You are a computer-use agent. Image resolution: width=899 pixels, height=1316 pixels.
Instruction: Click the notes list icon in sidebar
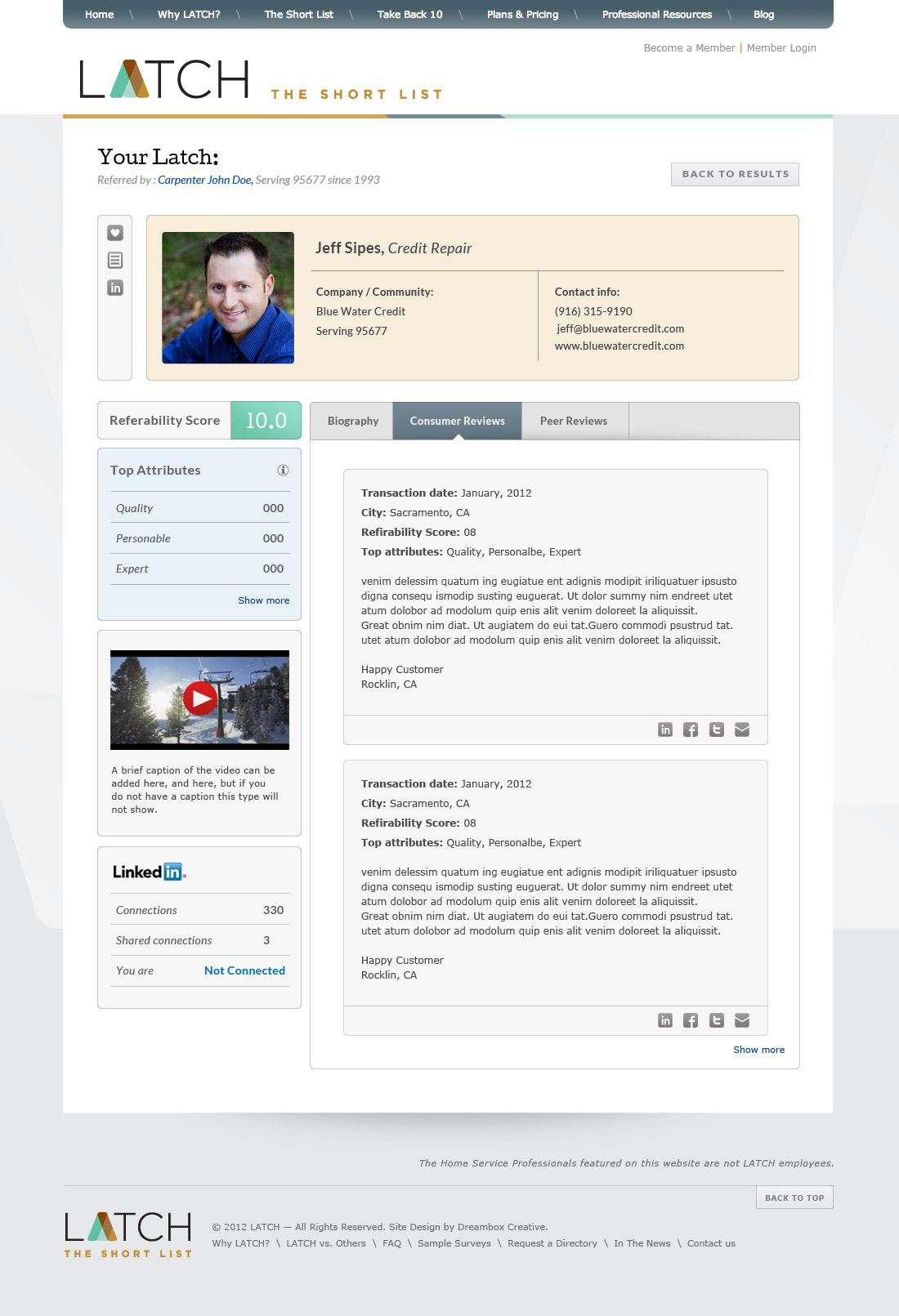115,261
